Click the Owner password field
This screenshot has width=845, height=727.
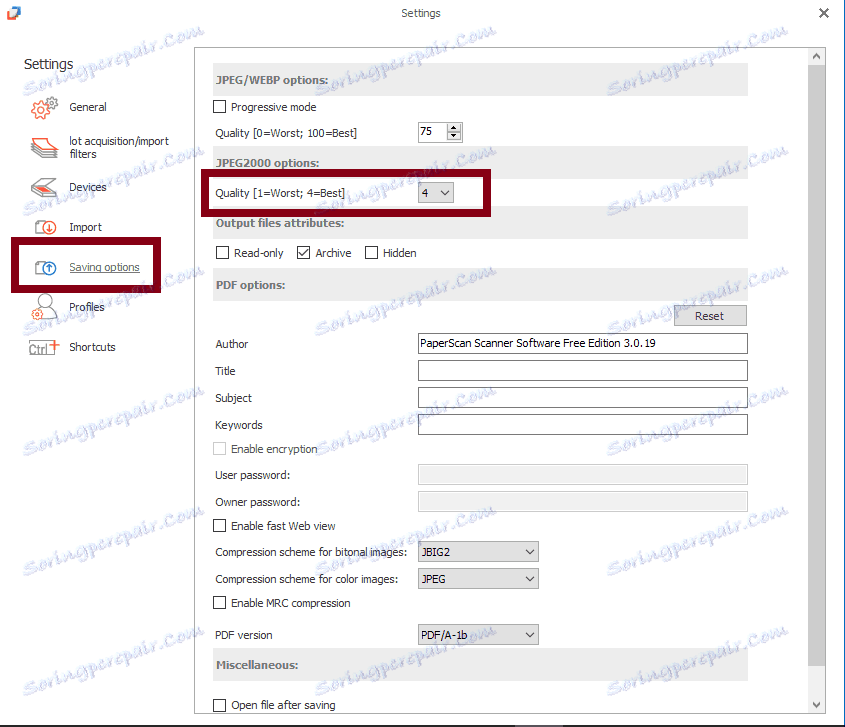(583, 502)
